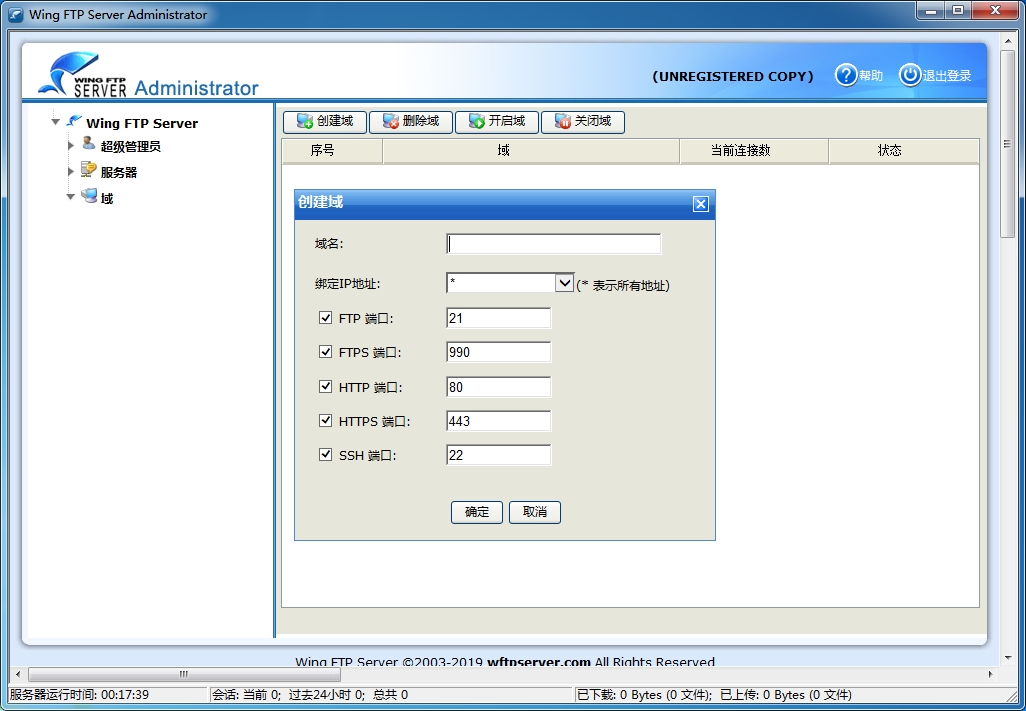Screen dimensions: 1026x711
Task: Click the power logout icon
Action: pyautogui.click(x=910, y=75)
